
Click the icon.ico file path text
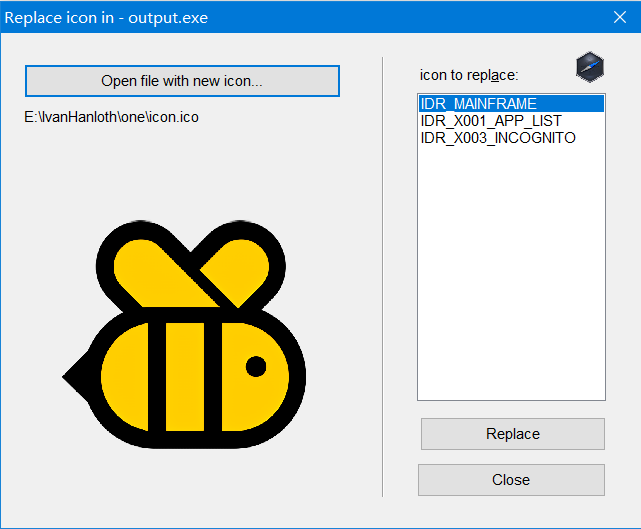pyautogui.click(x=111, y=117)
